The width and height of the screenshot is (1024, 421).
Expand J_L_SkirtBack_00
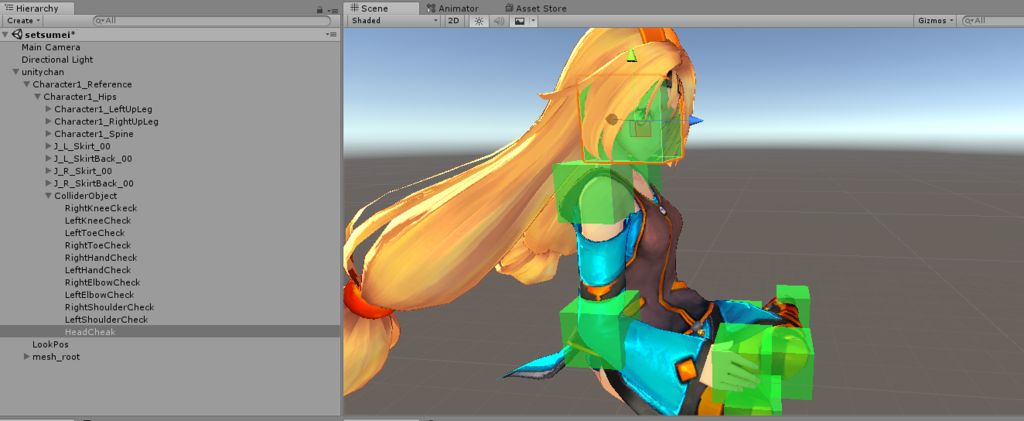pos(48,159)
